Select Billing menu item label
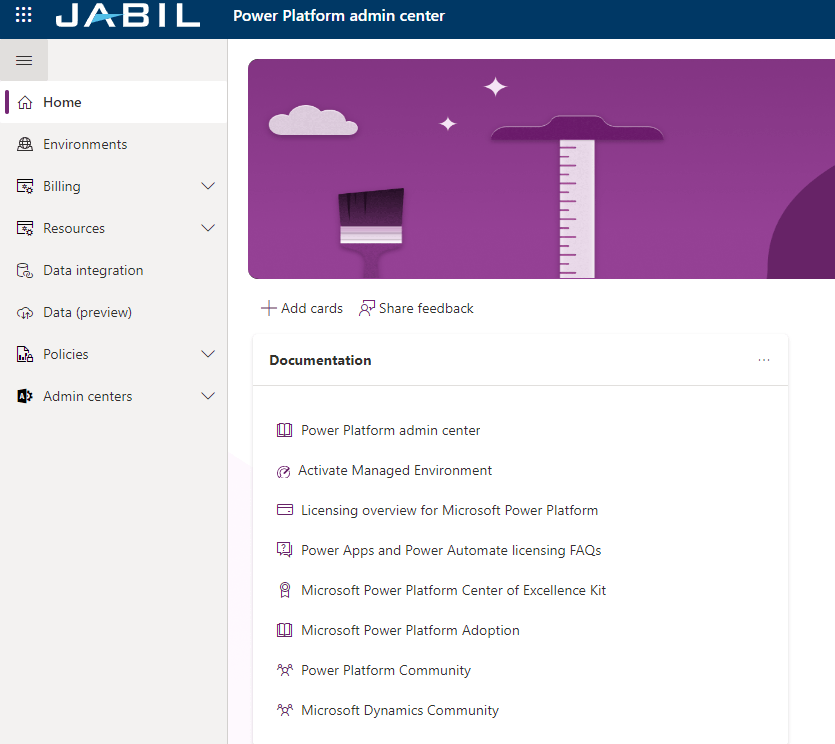Screen dimensions: 835x744 [62, 186]
